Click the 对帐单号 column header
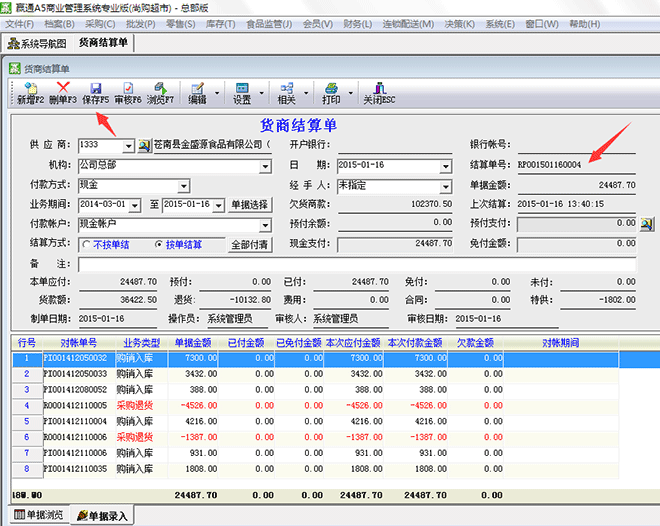The width and height of the screenshot is (660, 526). [x=79, y=343]
